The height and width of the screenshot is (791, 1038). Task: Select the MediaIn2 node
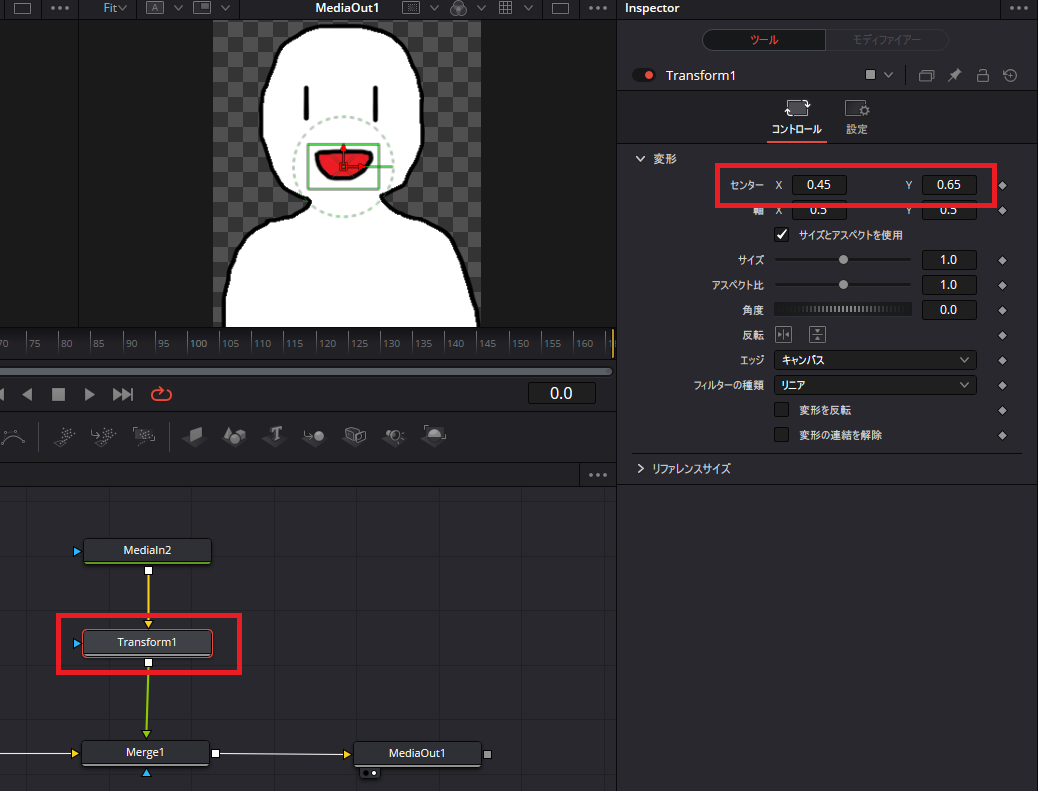[x=147, y=551]
